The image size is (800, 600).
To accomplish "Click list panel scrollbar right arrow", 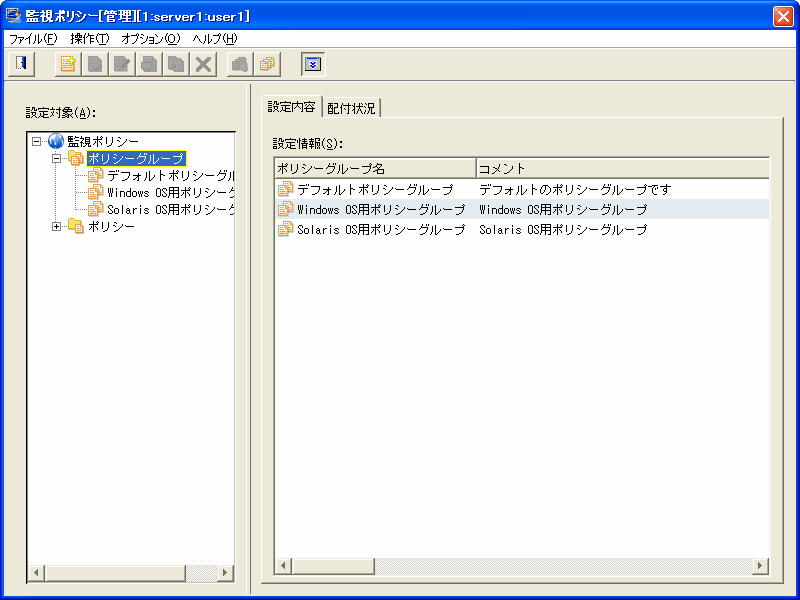I will click(x=760, y=565).
